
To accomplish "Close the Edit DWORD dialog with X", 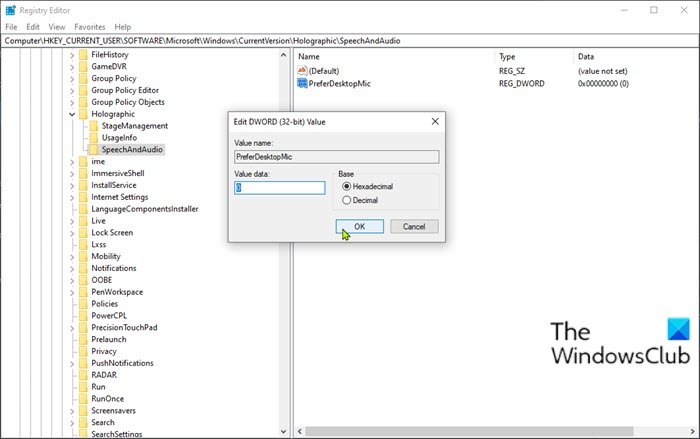I will [x=435, y=121].
